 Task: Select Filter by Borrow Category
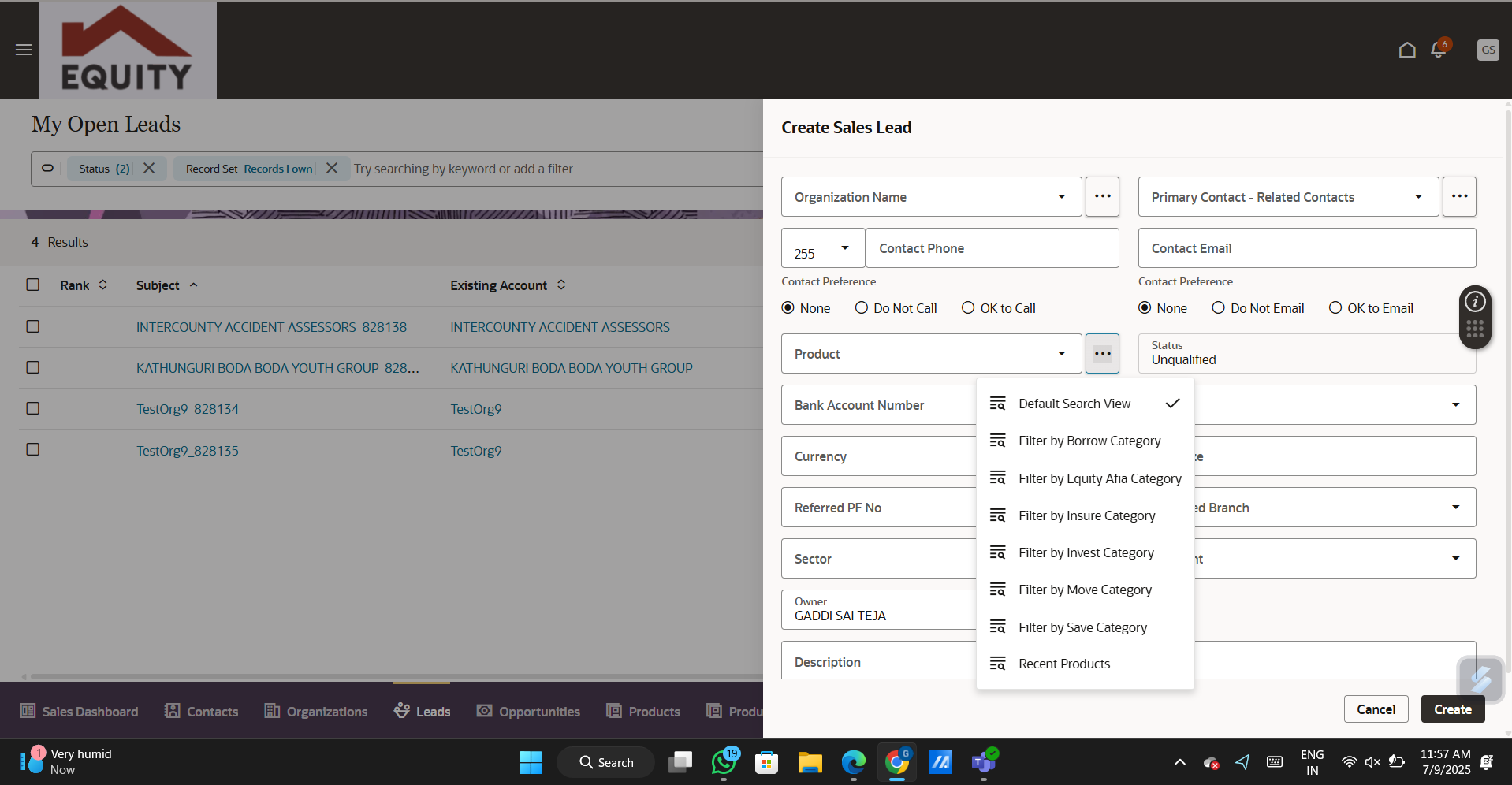click(x=1090, y=441)
